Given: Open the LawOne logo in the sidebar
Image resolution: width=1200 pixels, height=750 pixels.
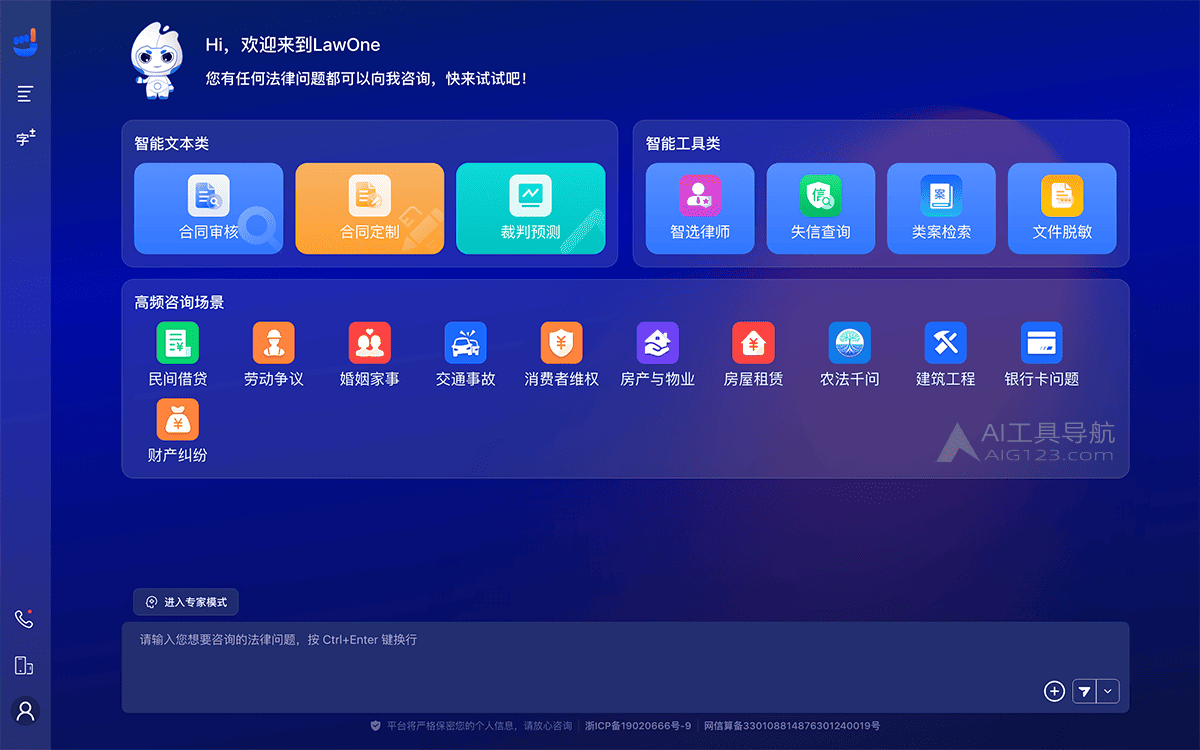Looking at the screenshot, I should click(25, 42).
